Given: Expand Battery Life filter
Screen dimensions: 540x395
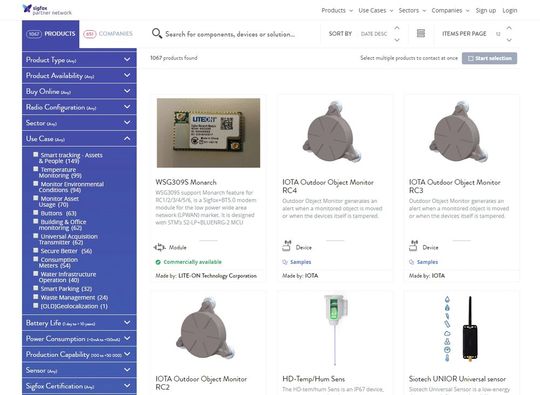Looking at the screenshot, I should pyautogui.click(x=79, y=323).
